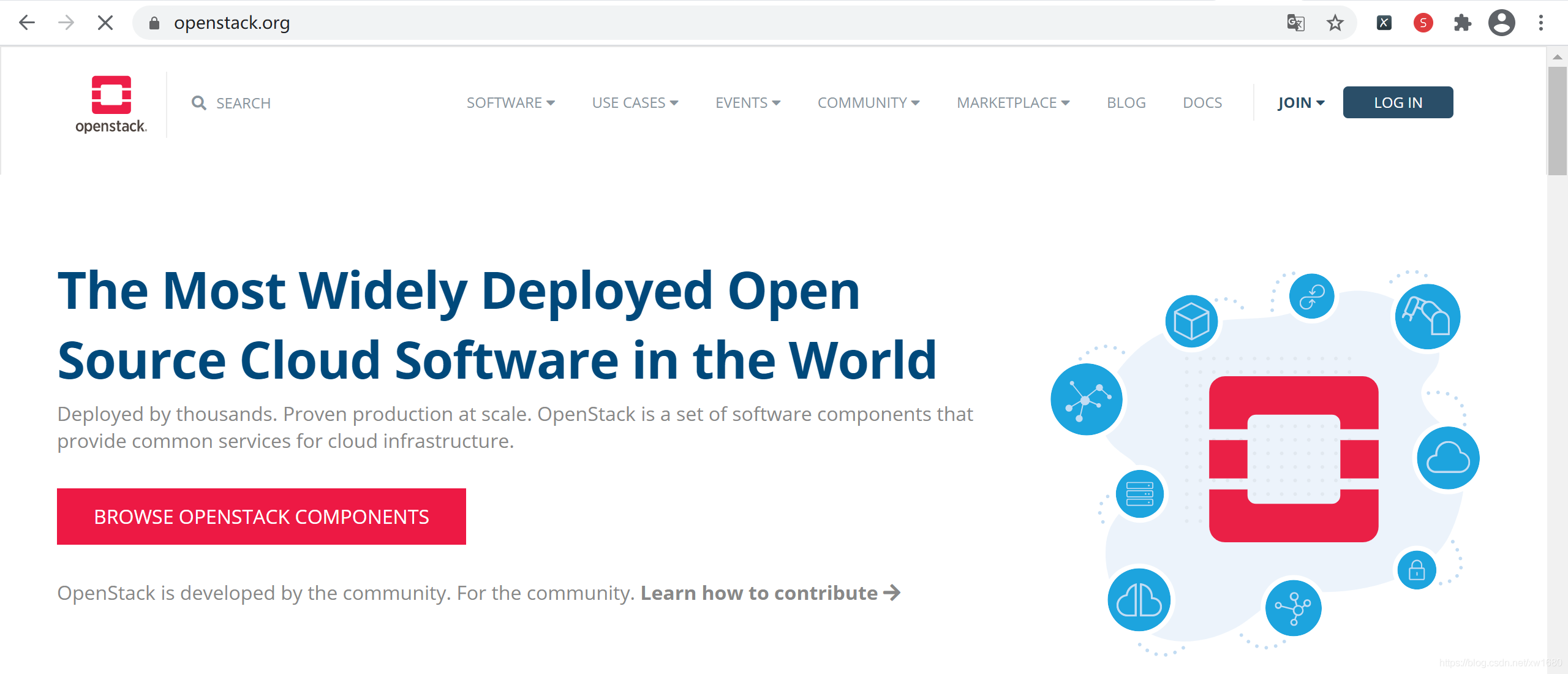
Task: Open the Google Translate page icon
Action: [x=1295, y=23]
